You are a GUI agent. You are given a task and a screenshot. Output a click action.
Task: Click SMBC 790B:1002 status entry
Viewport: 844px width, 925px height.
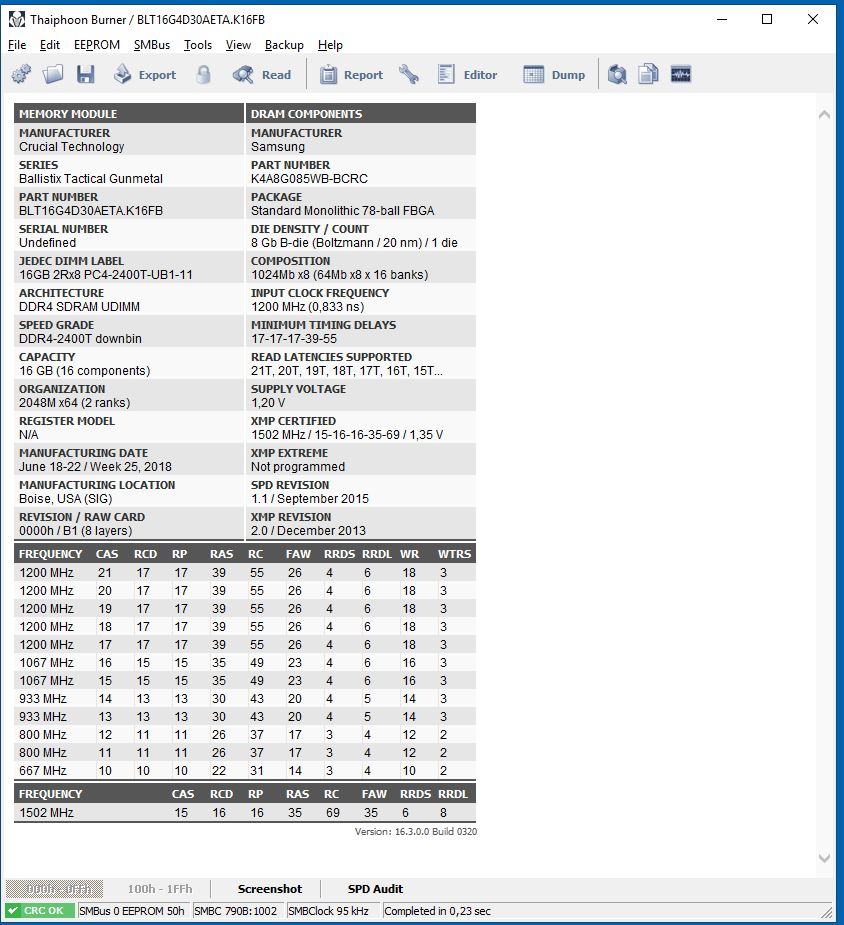pos(236,911)
